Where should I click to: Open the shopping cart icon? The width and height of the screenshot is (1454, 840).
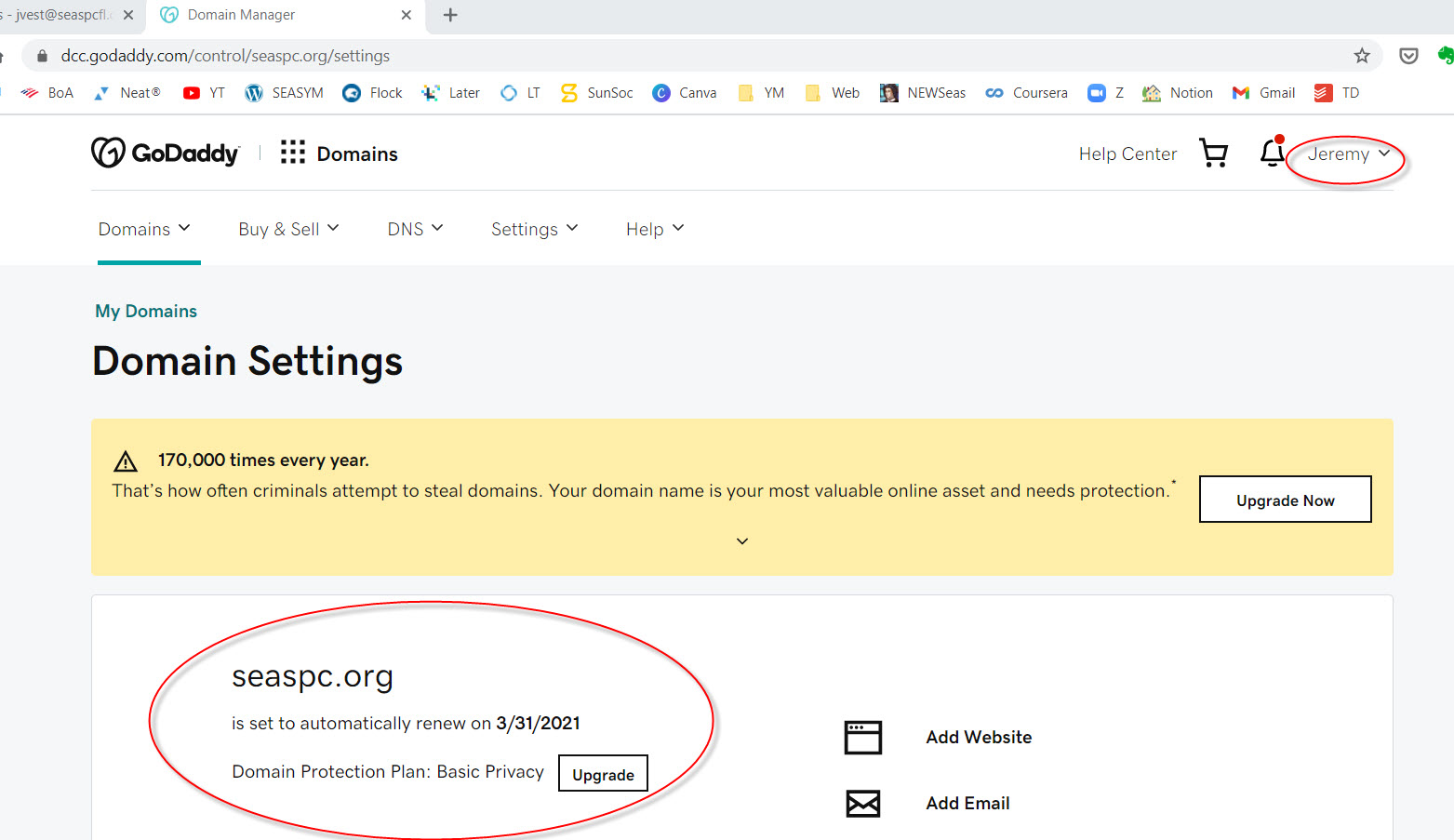(1213, 153)
